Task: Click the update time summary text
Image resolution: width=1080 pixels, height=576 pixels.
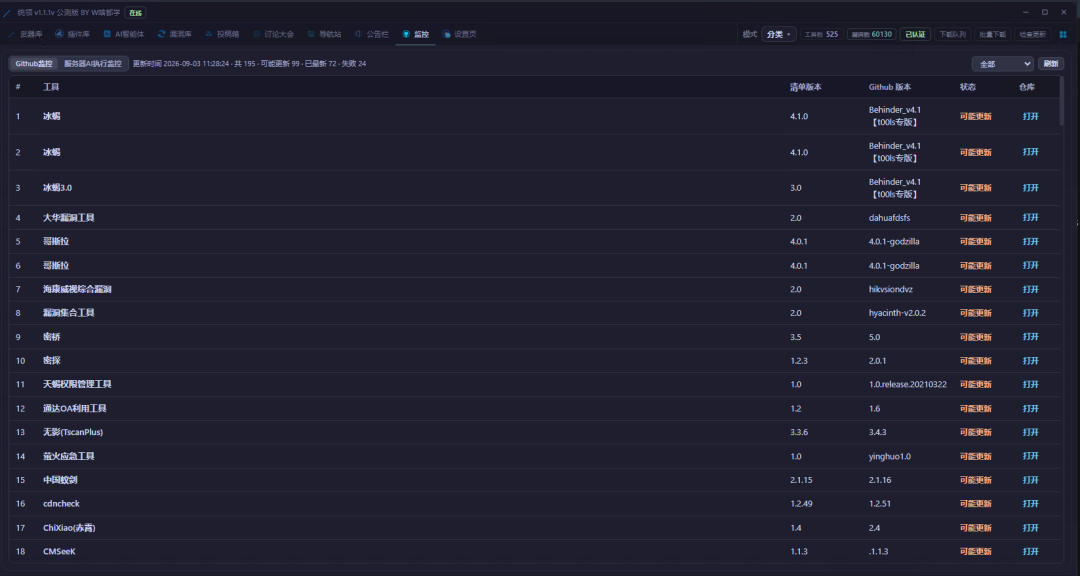Action: coord(249,63)
